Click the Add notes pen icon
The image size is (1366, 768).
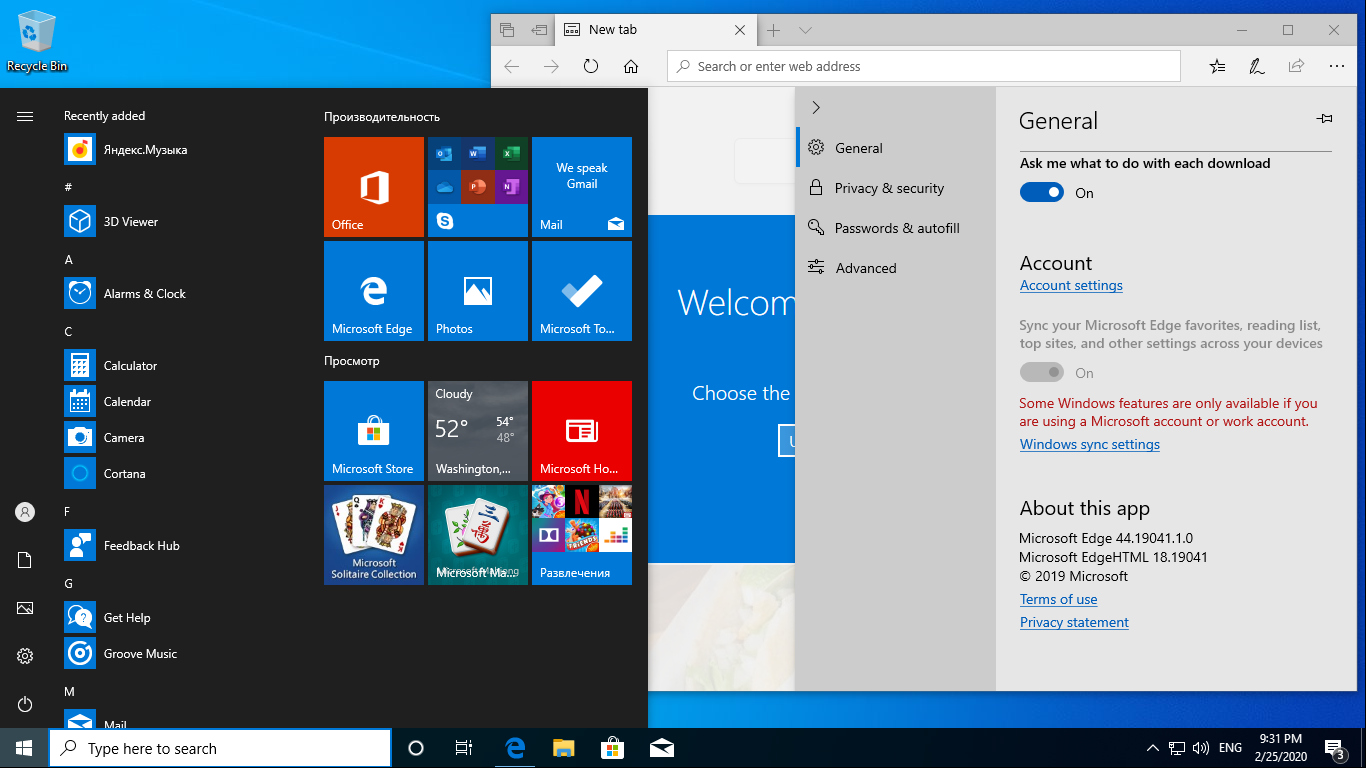click(x=1256, y=66)
